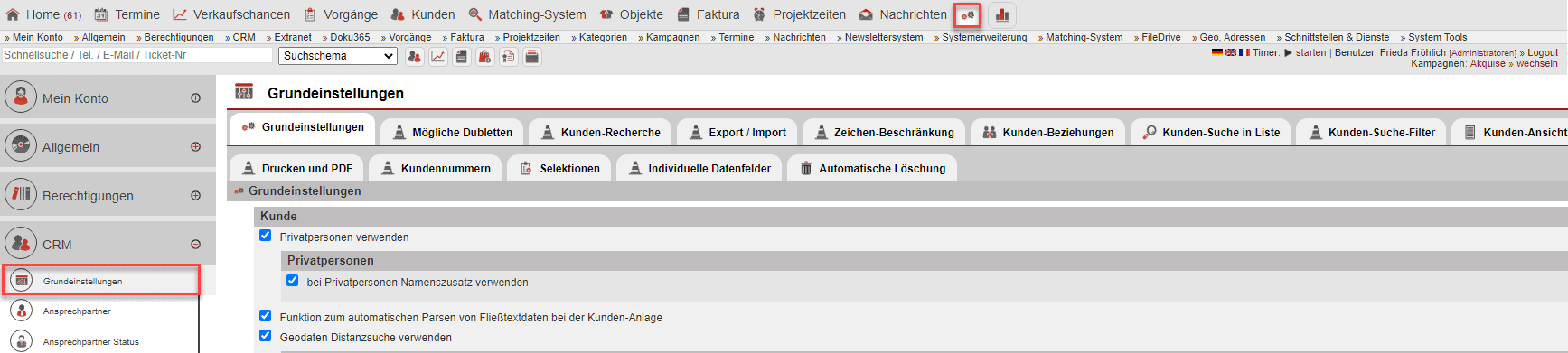The width and height of the screenshot is (1568, 353).
Task: Switch to Kunden-Suche in Liste tab
Action: pyautogui.click(x=1211, y=132)
